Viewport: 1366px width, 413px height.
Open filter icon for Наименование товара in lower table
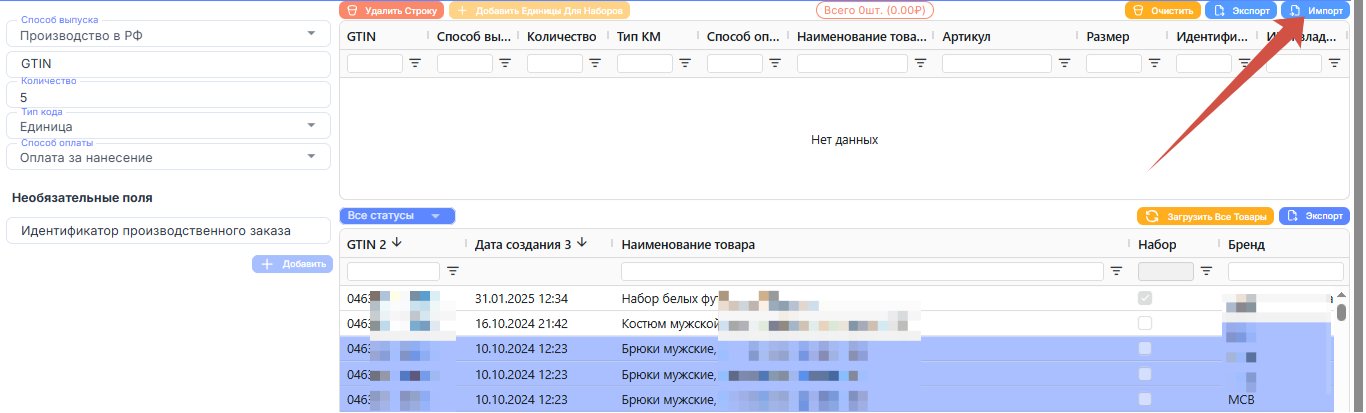(x=1117, y=271)
